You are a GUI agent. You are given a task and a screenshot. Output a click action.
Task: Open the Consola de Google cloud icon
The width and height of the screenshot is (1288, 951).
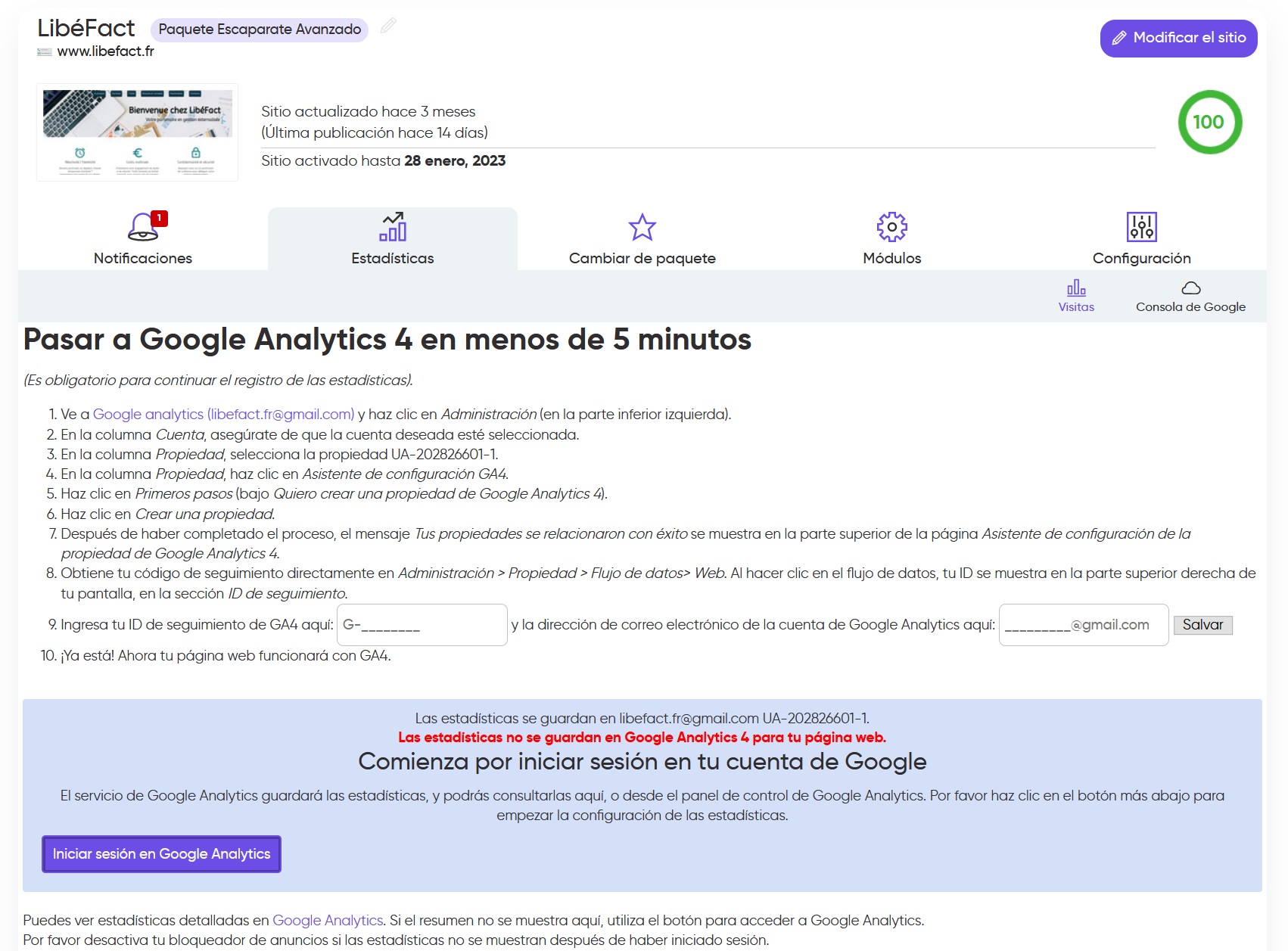(1191, 287)
